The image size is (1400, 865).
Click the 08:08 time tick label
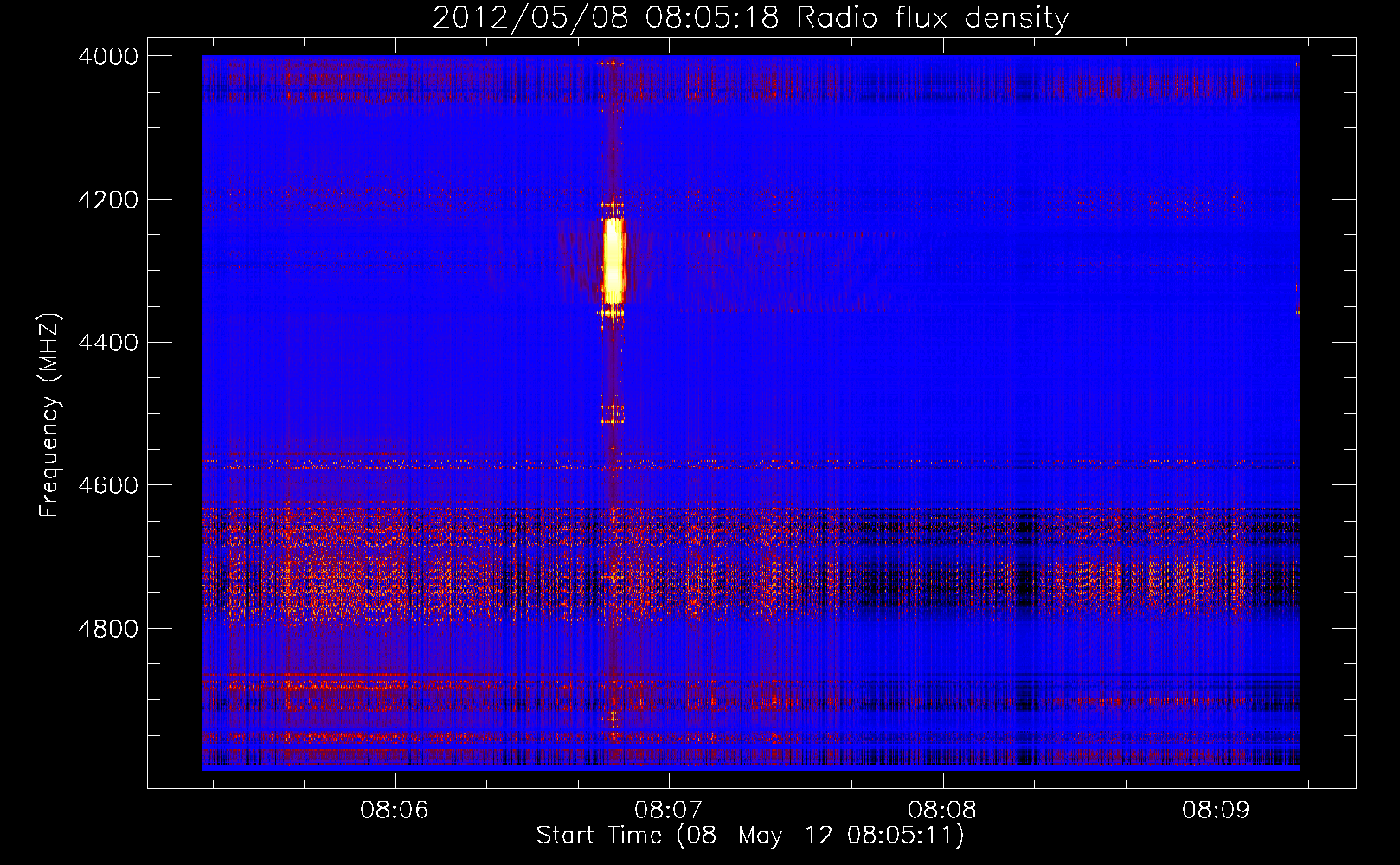(x=943, y=811)
